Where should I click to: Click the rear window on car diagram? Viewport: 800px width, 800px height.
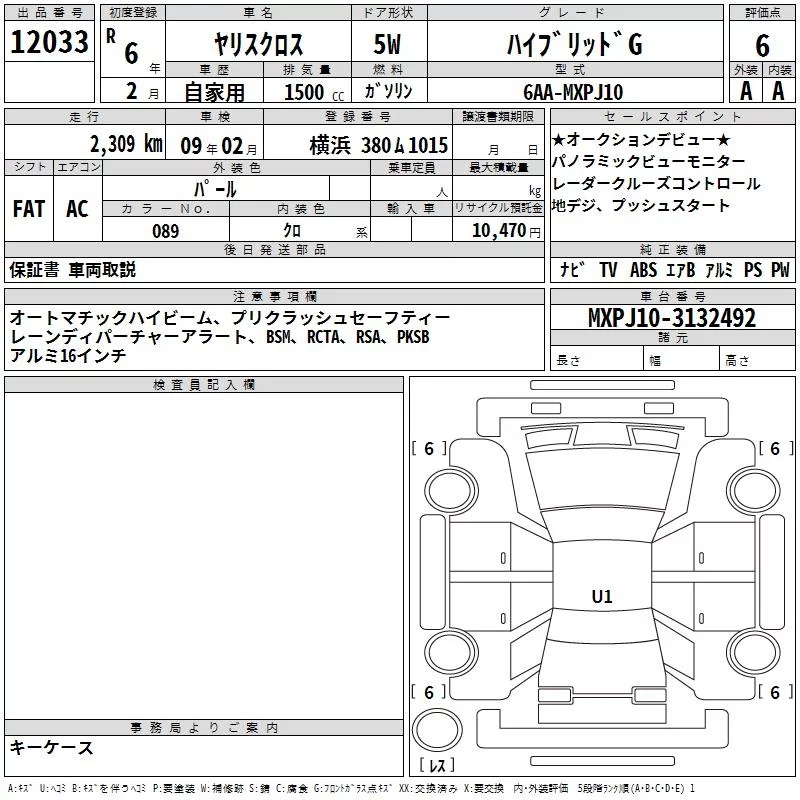602,625
